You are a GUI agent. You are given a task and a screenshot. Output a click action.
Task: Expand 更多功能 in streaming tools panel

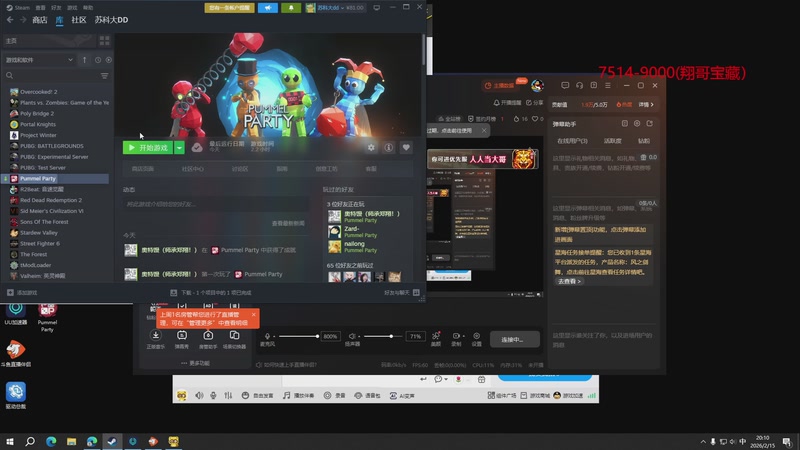[195, 363]
